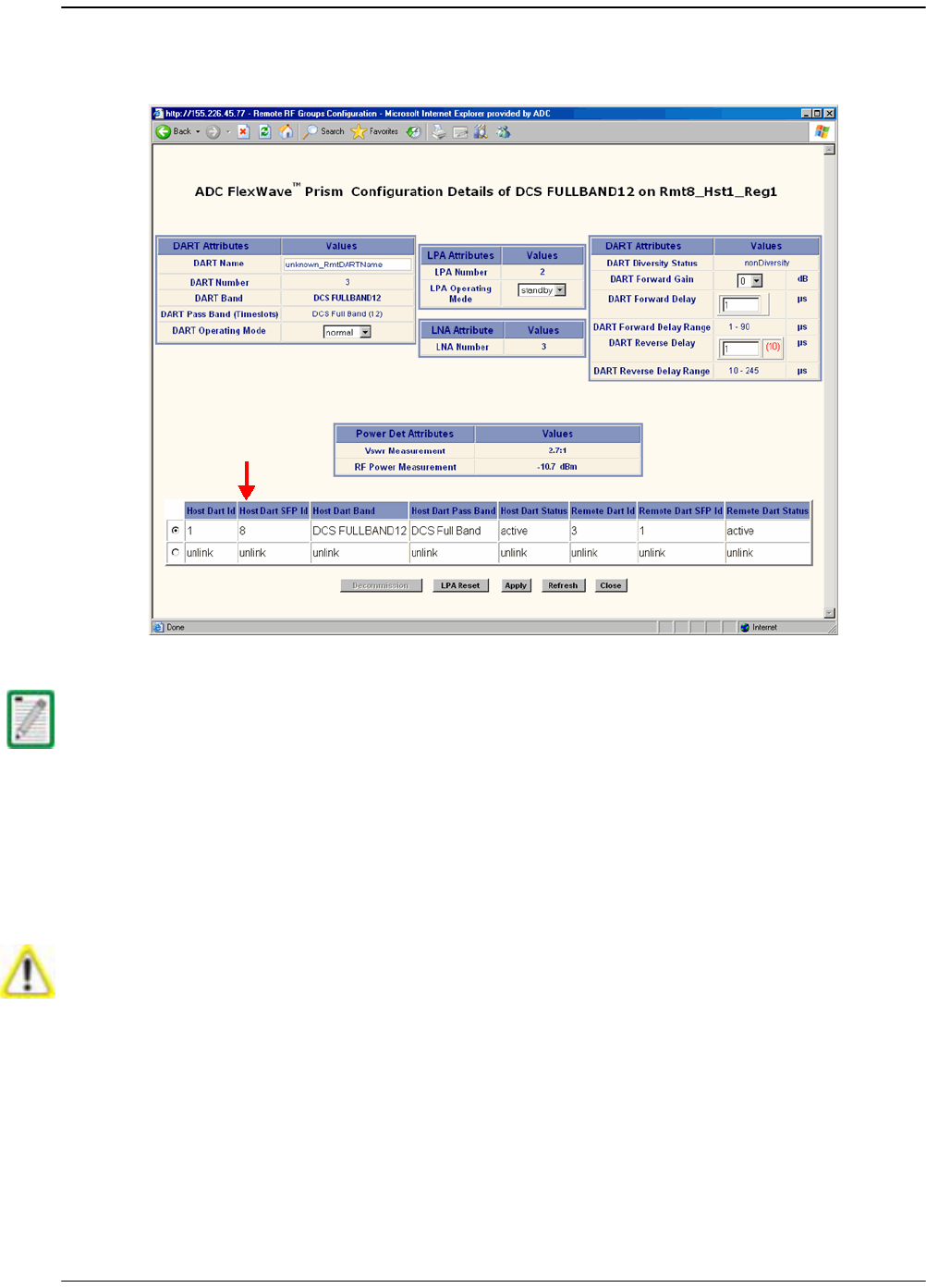Image resolution: width=926 pixels, height=1288 pixels.
Task: Click the Host Dart Pass Band header
Action: pos(453,510)
